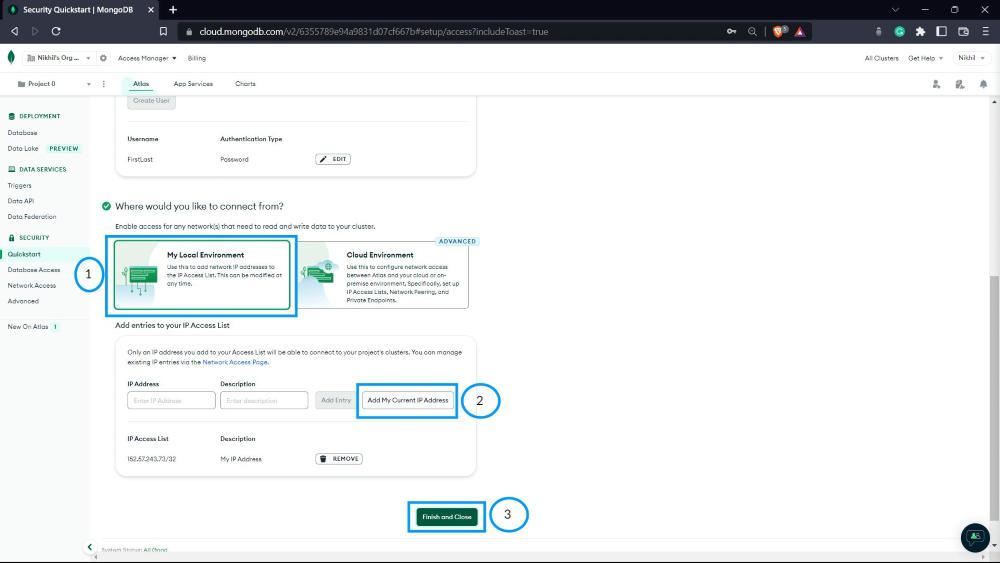
Task: Open the browser hamburger menu
Action: (x=985, y=31)
